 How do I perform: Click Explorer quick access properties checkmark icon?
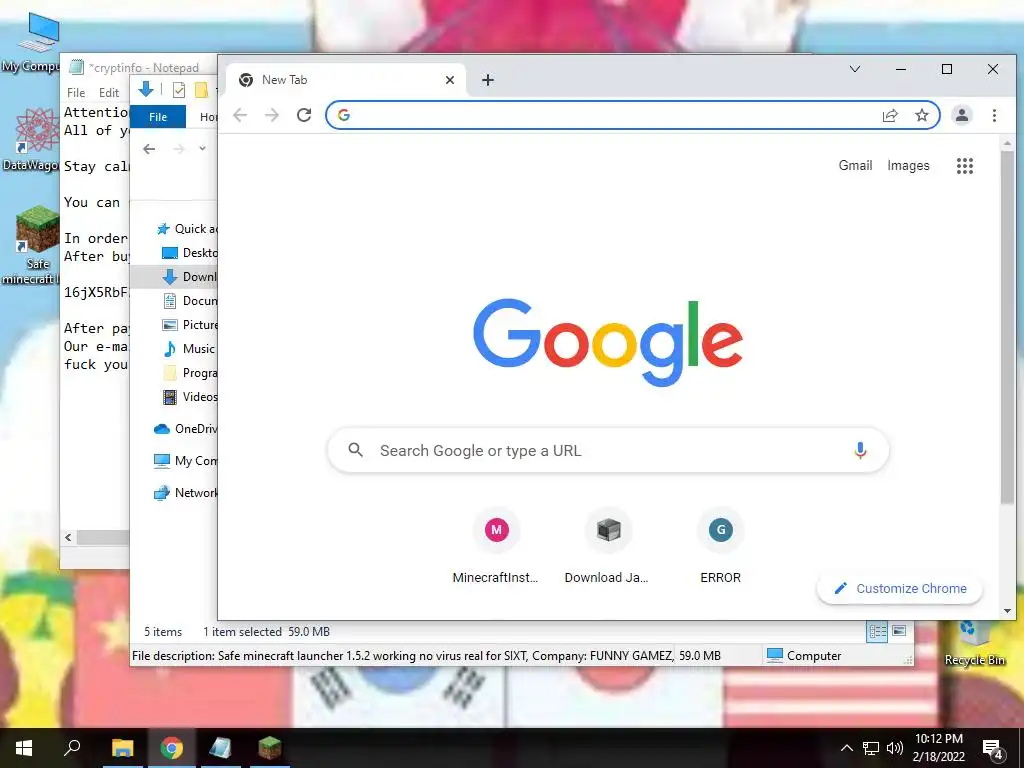coord(178,90)
